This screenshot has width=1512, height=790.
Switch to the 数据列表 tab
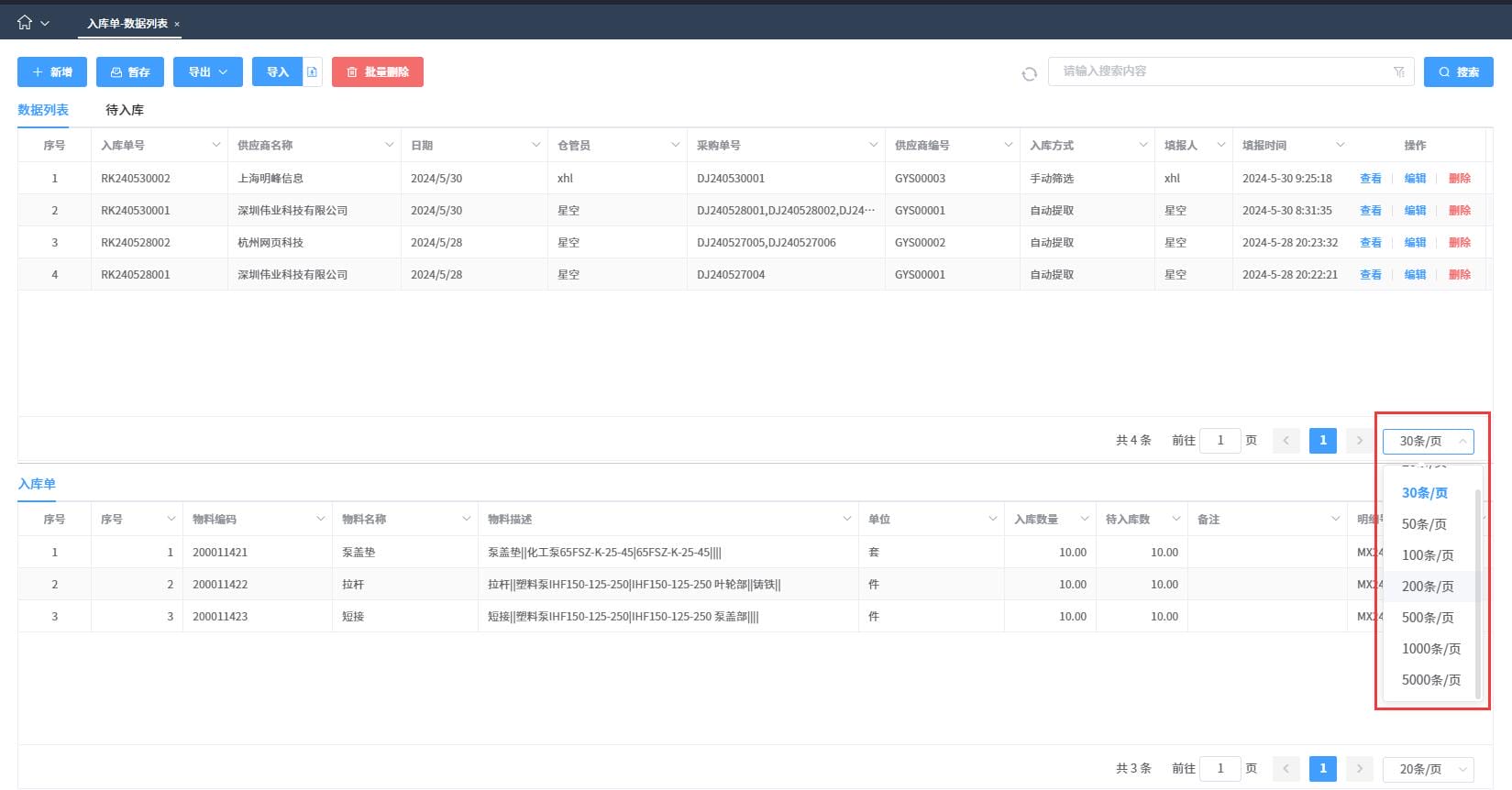click(x=43, y=110)
